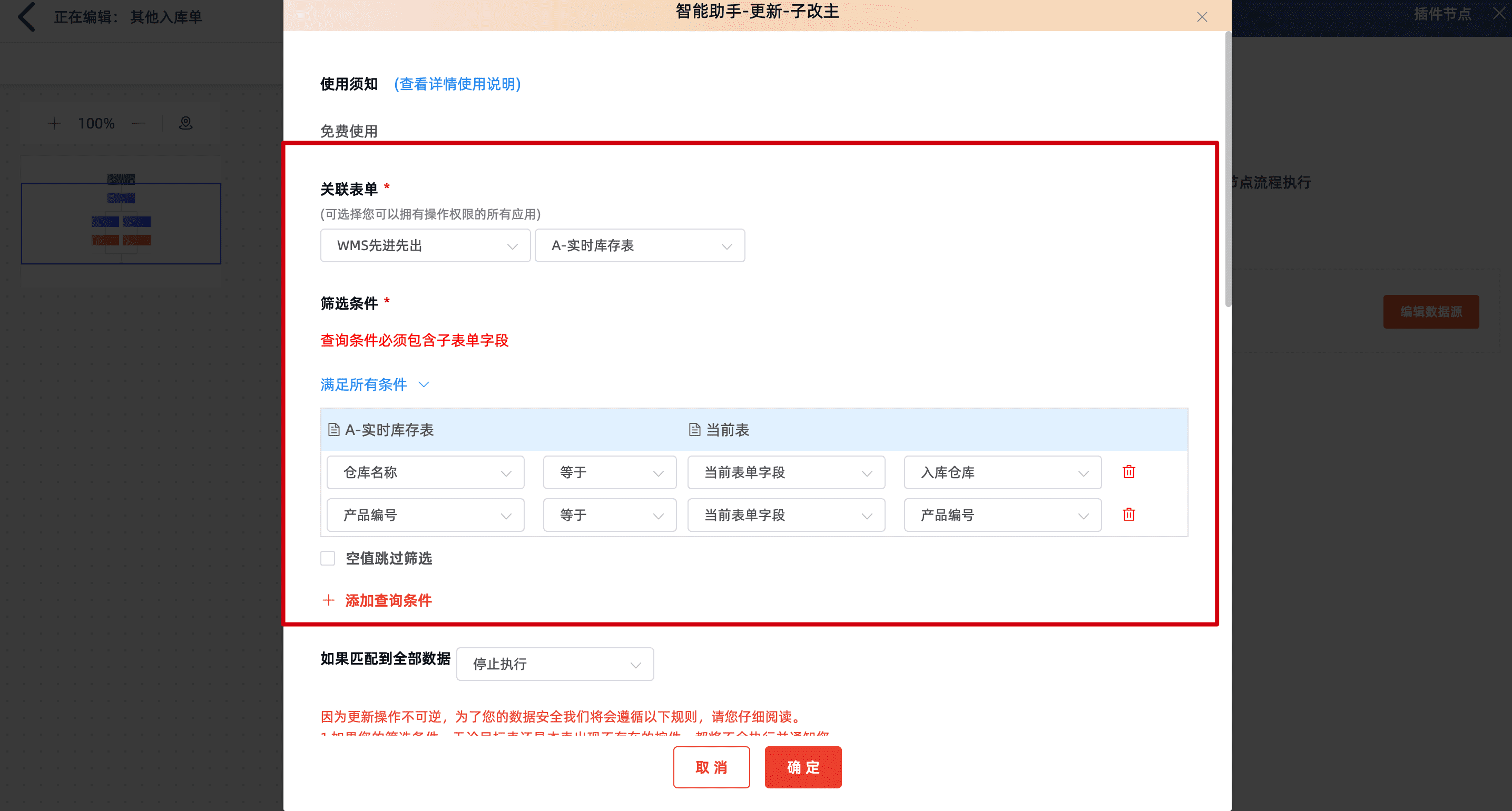Click the back arrow beside 正在编辑
The image size is (1512, 811).
point(26,16)
